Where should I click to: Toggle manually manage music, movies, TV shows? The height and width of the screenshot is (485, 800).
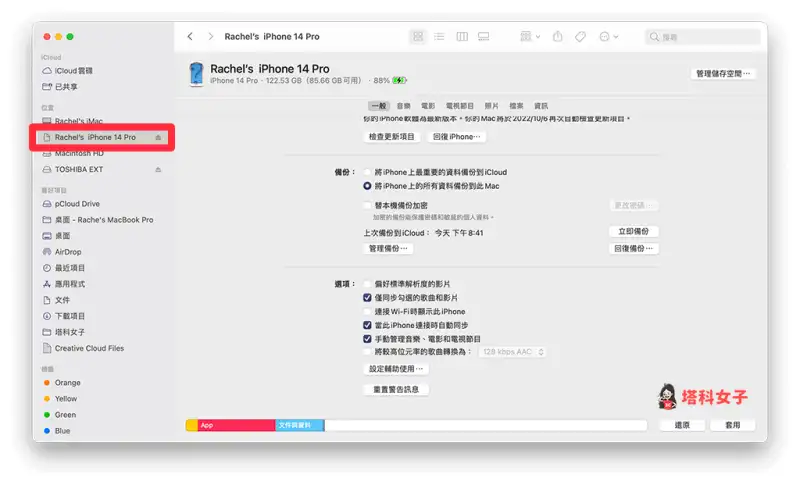367,339
